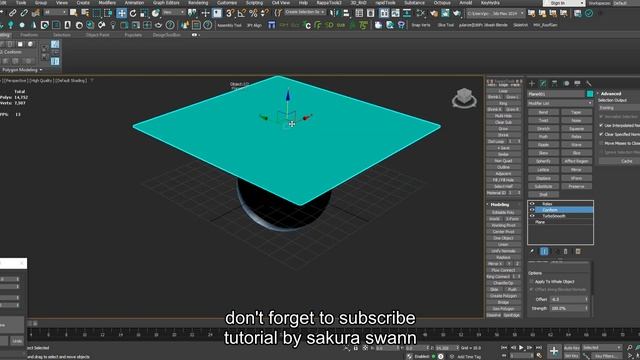
Task: Open the Modifiers menu
Action: coord(107,3)
